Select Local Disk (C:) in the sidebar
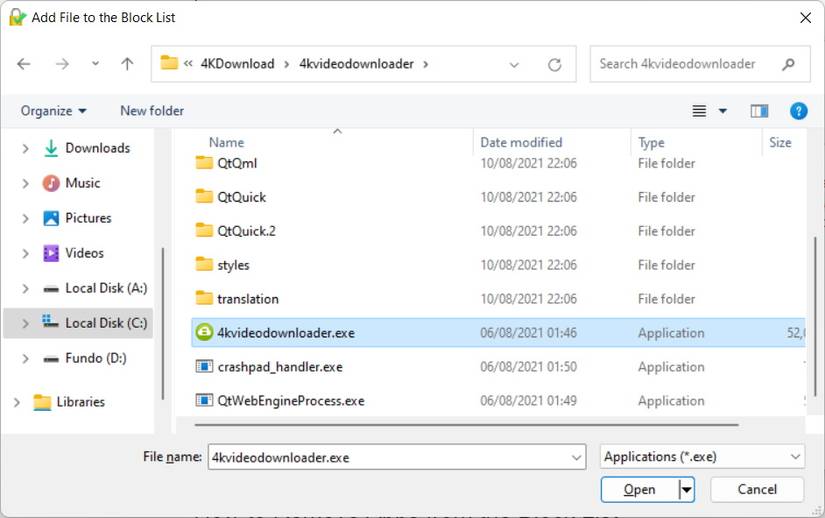This screenshot has height=518, width=825. (105, 323)
